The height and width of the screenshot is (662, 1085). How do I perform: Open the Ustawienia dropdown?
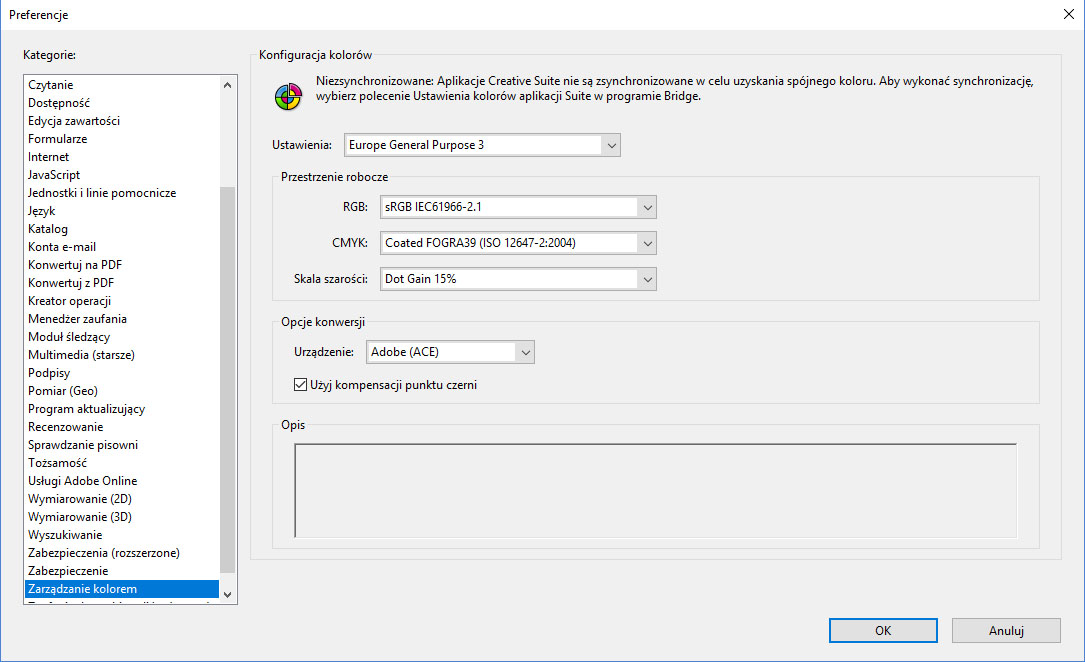pos(482,145)
